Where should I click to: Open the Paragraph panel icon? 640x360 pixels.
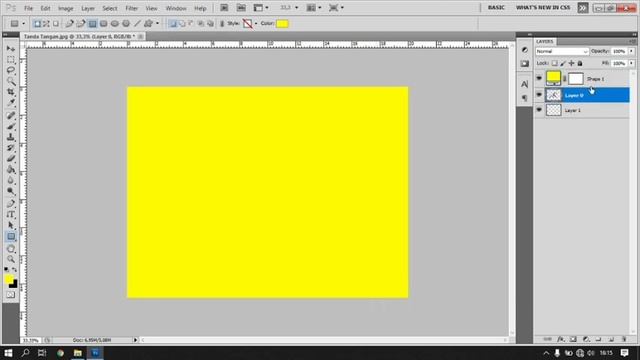[x=524, y=98]
